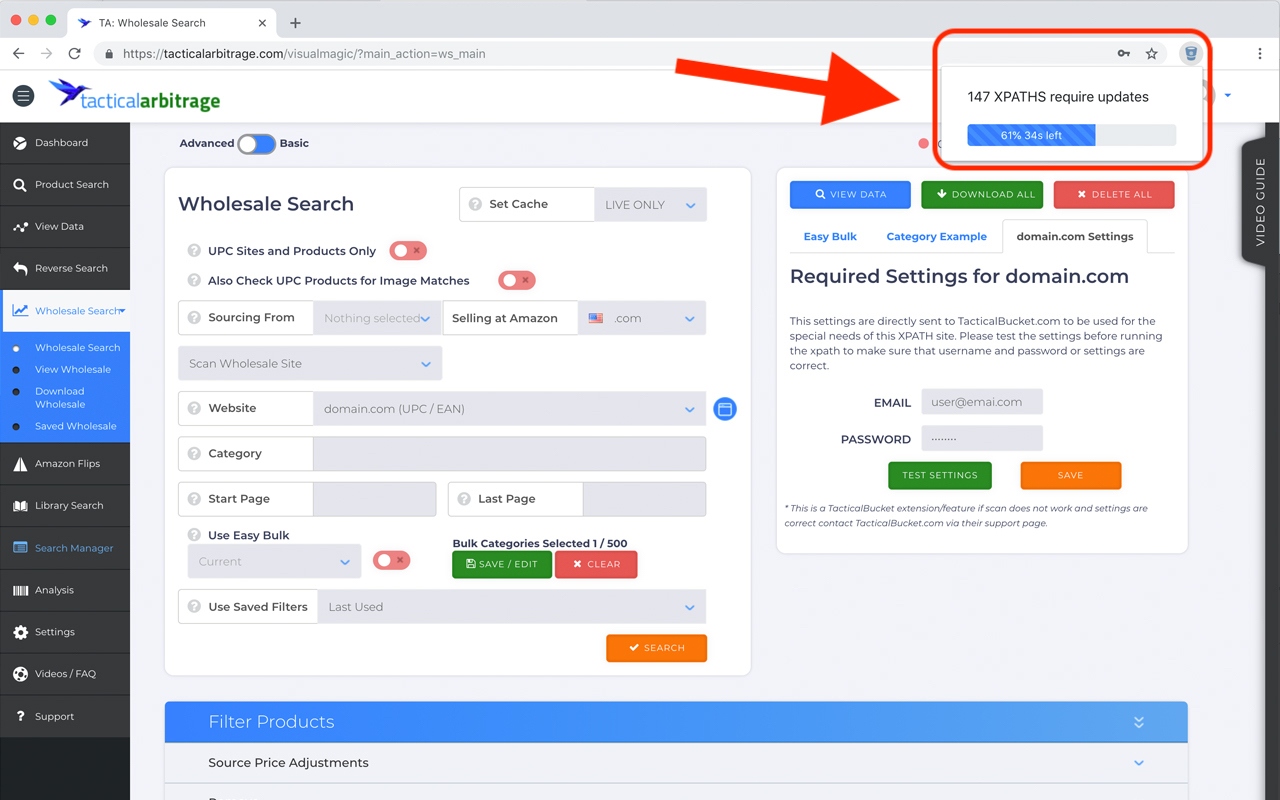The width and height of the screenshot is (1280, 800).
Task: Select Download Wholesale submenu item
Action: pyautogui.click(x=60, y=398)
